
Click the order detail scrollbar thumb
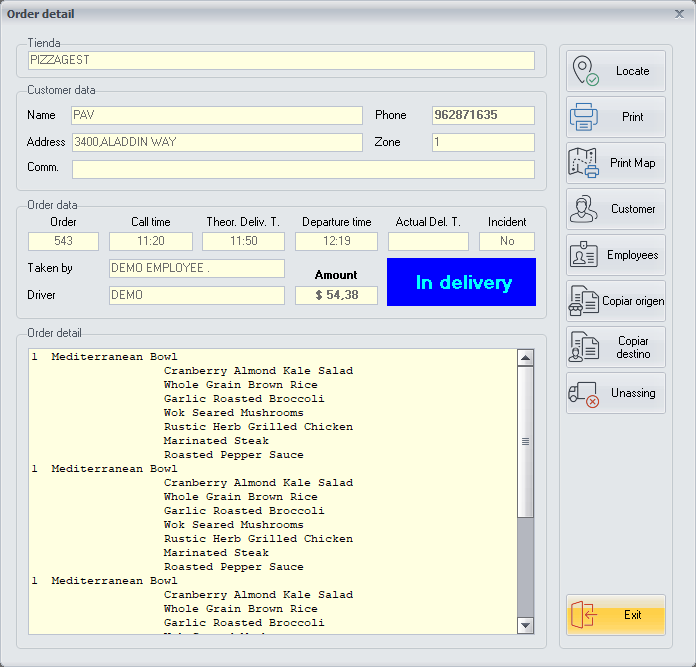tap(525, 441)
